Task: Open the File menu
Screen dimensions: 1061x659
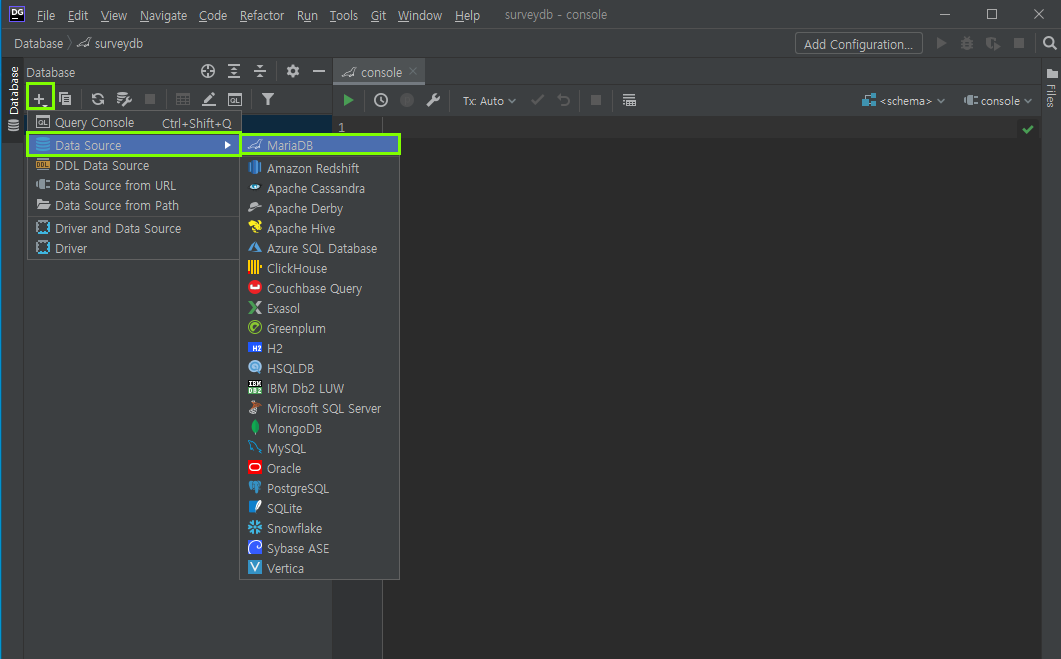Action: (45, 15)
